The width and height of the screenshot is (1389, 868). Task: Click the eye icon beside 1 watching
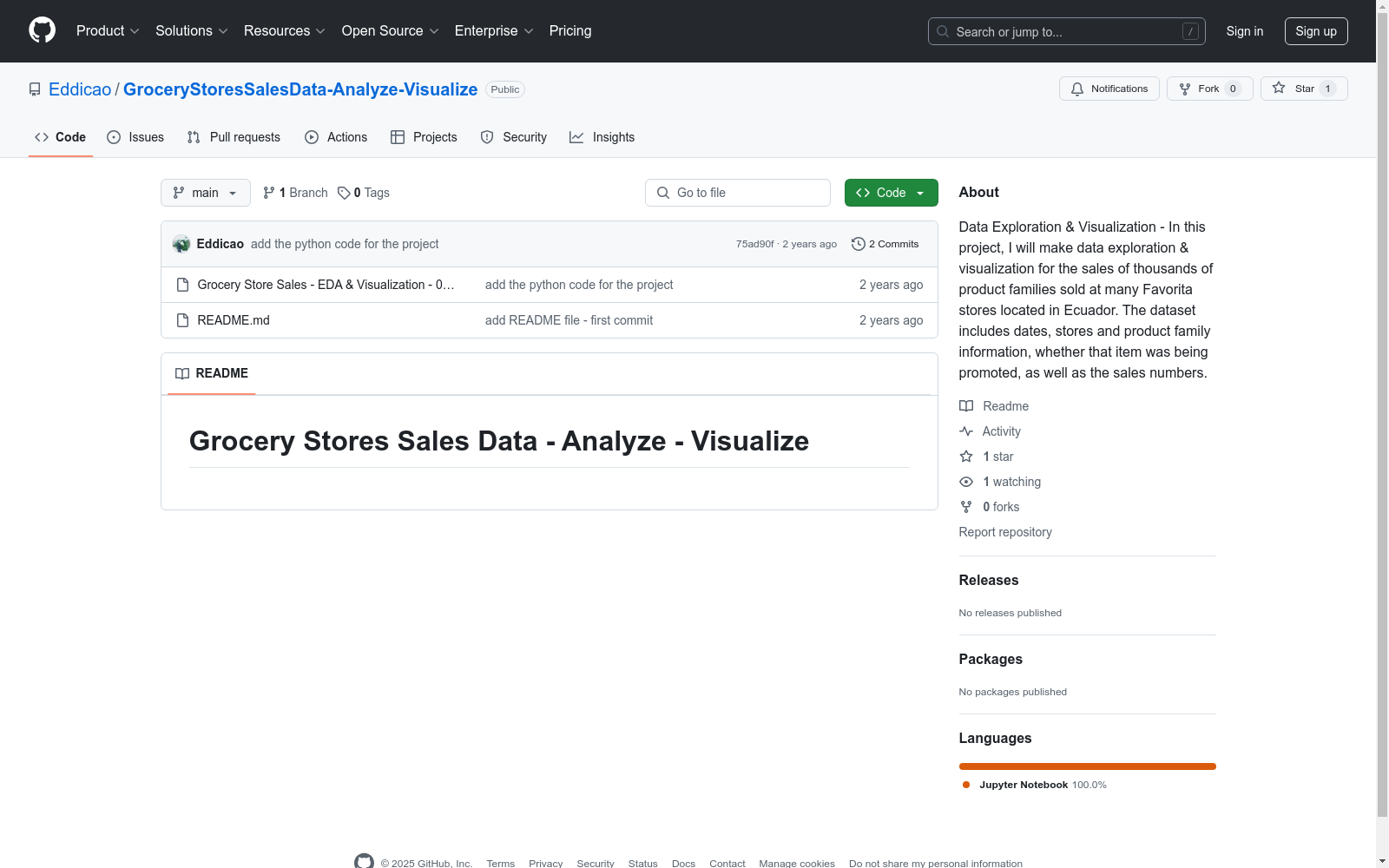[x=966, y=482]
